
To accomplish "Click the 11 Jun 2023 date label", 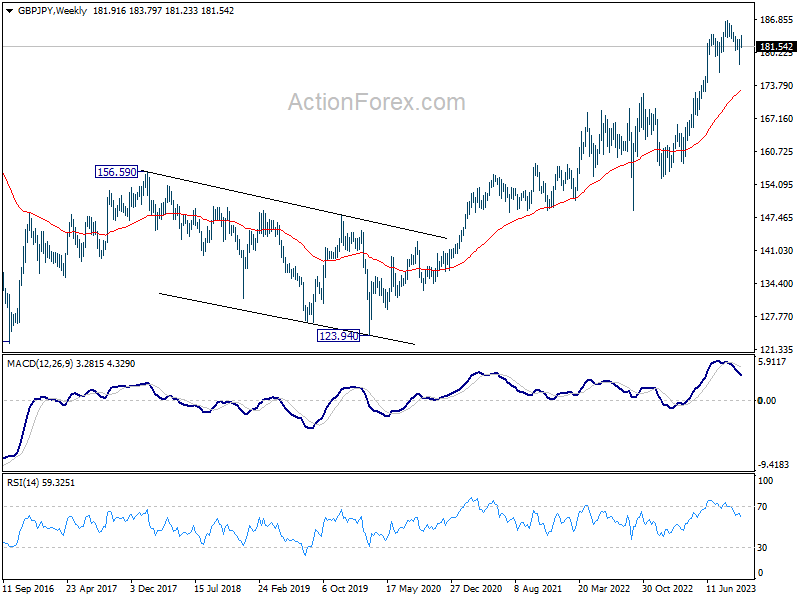I will pos(731,589).
